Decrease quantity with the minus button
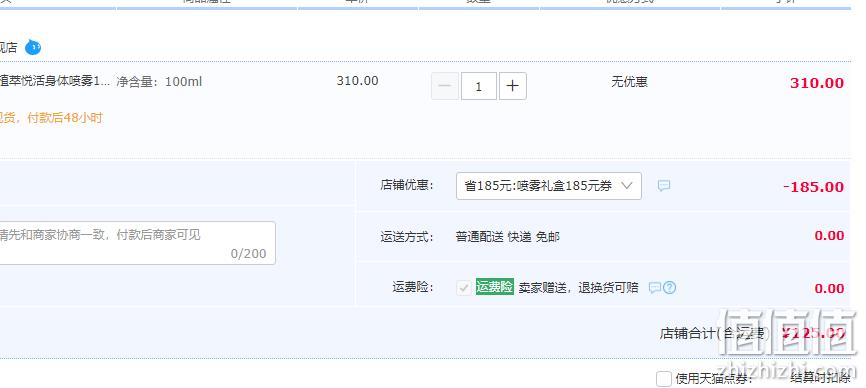 445,86
